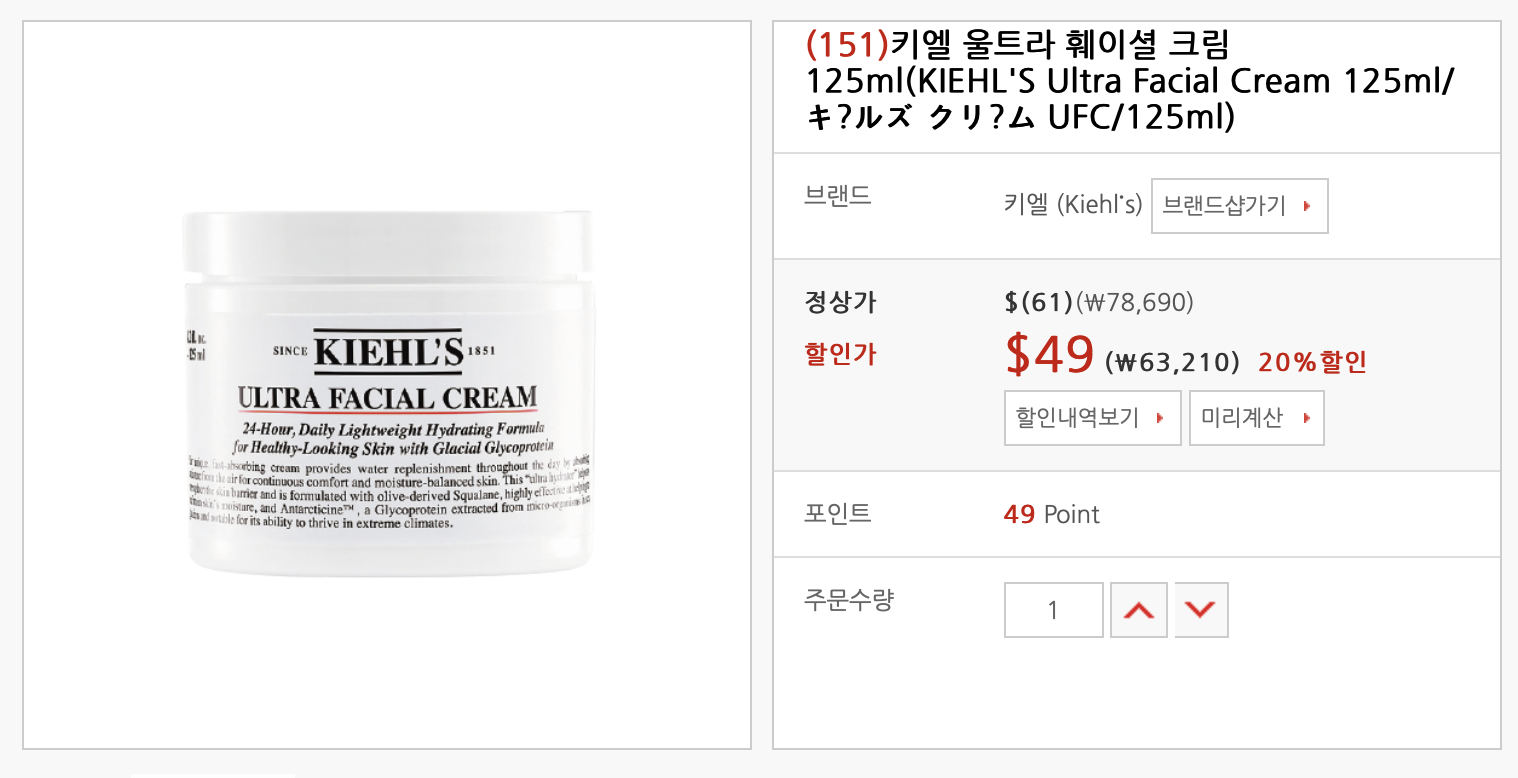Image resolution: width=1518 pixels, height=778 pixels.
Task: Click the 49 Point value
Action: (1051, 514)
